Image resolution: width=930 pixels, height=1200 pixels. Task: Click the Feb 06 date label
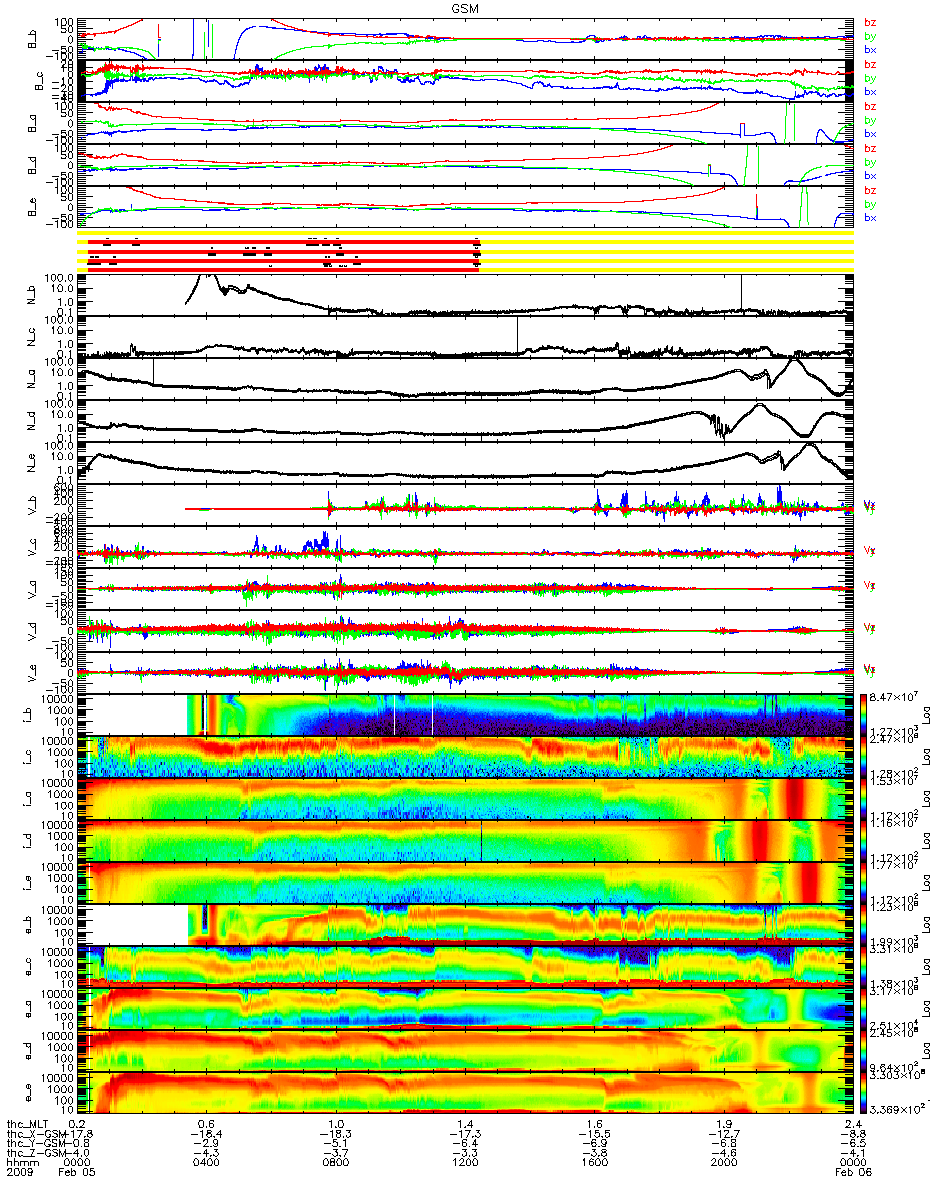pos(853,1174)
